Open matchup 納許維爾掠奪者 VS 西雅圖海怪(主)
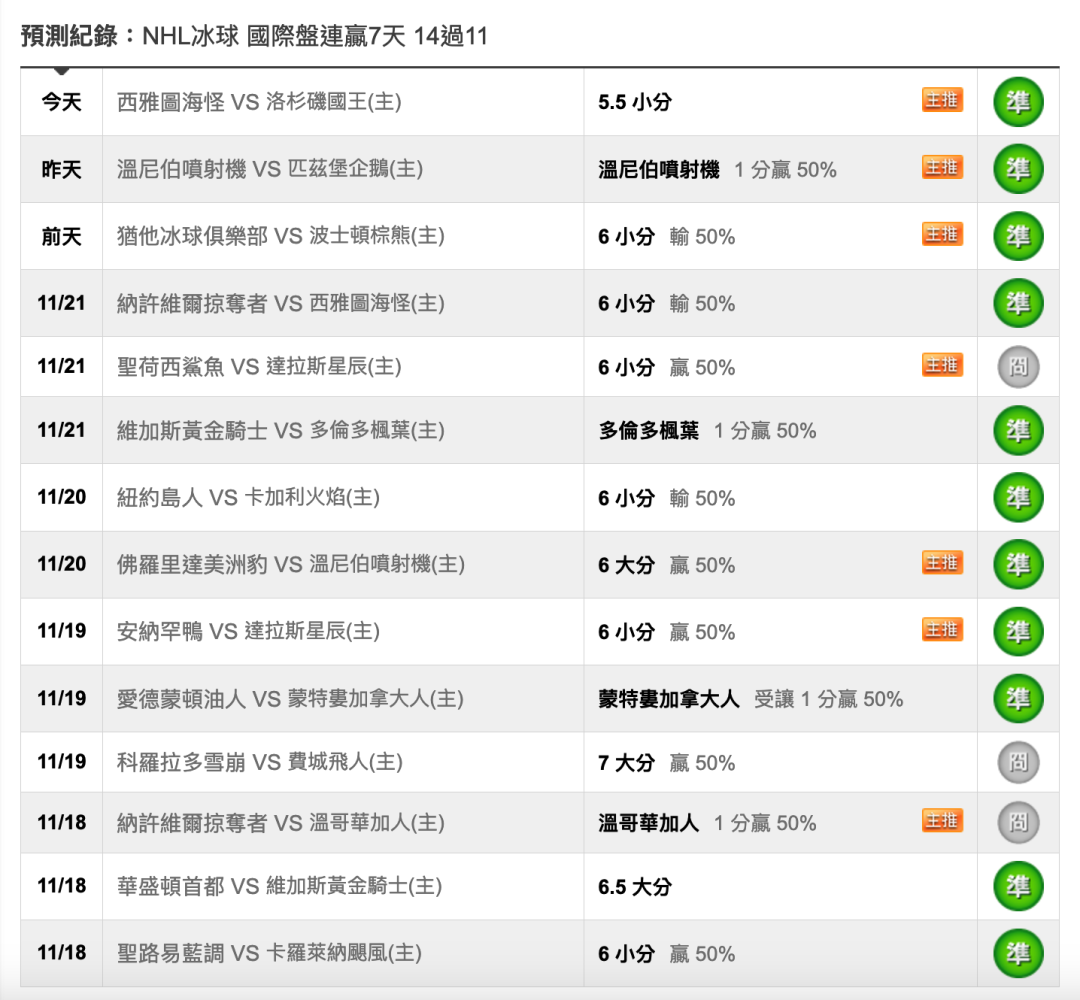1080x1000 pixels. (x=280, y=303)
